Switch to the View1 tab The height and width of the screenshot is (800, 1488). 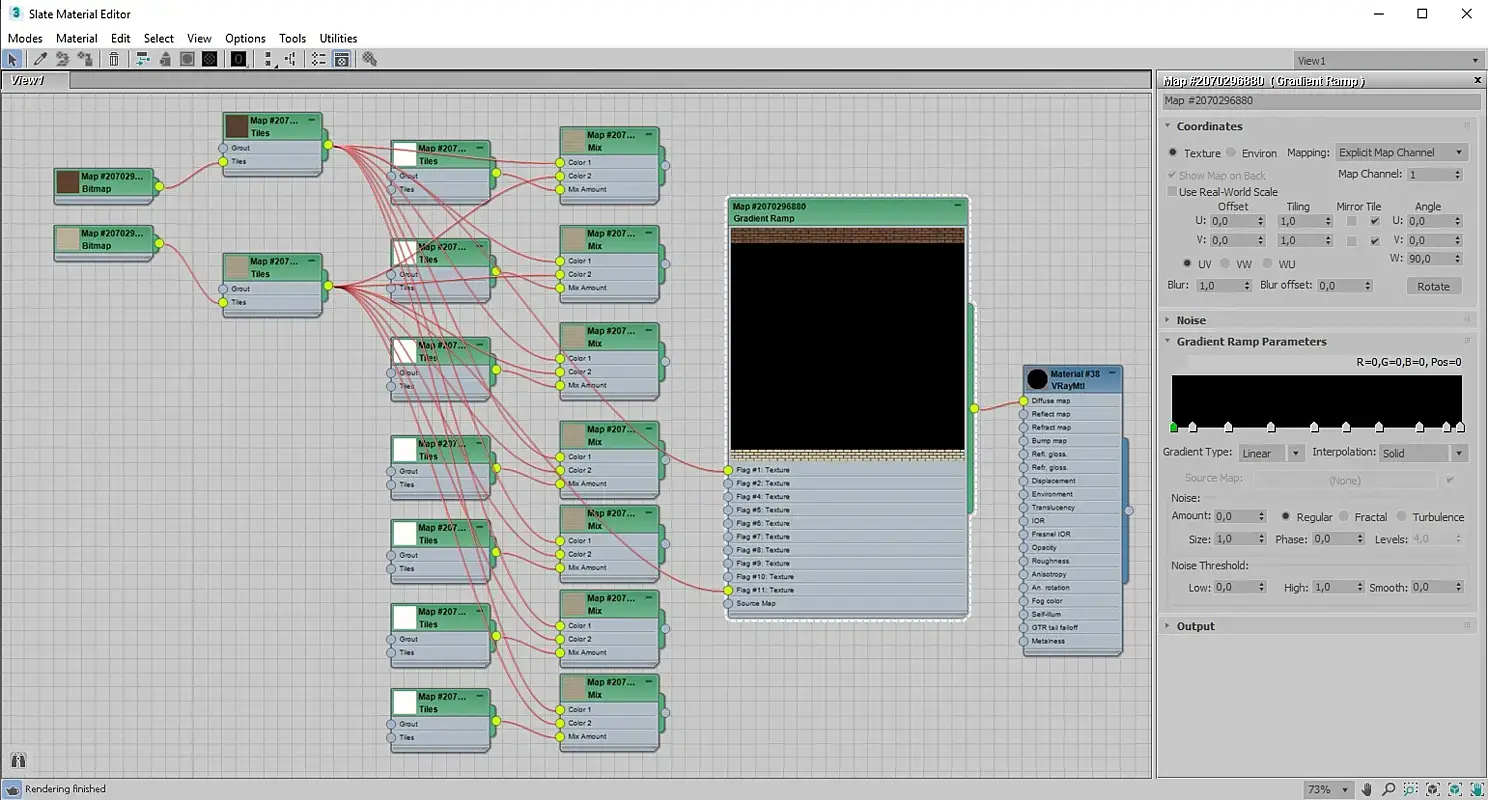[x=28, y=80]
